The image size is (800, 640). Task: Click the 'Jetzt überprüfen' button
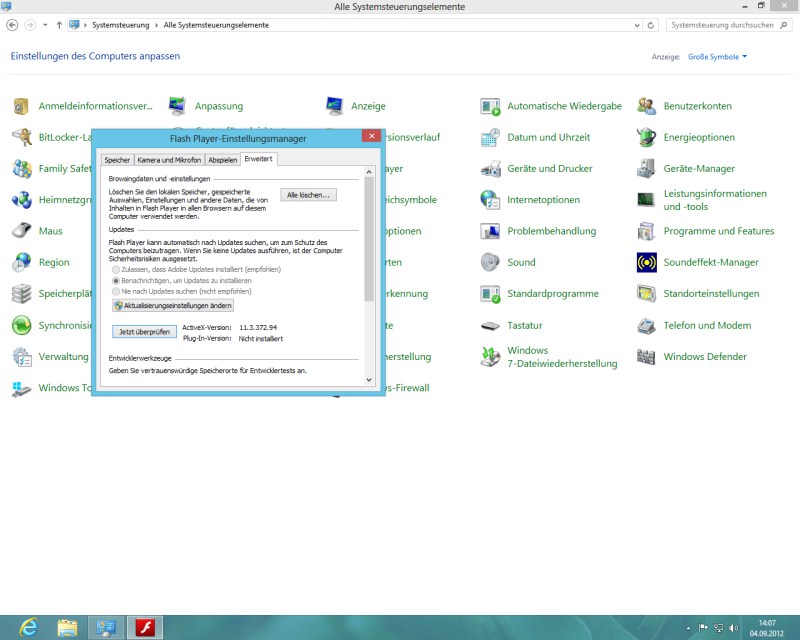144,332
